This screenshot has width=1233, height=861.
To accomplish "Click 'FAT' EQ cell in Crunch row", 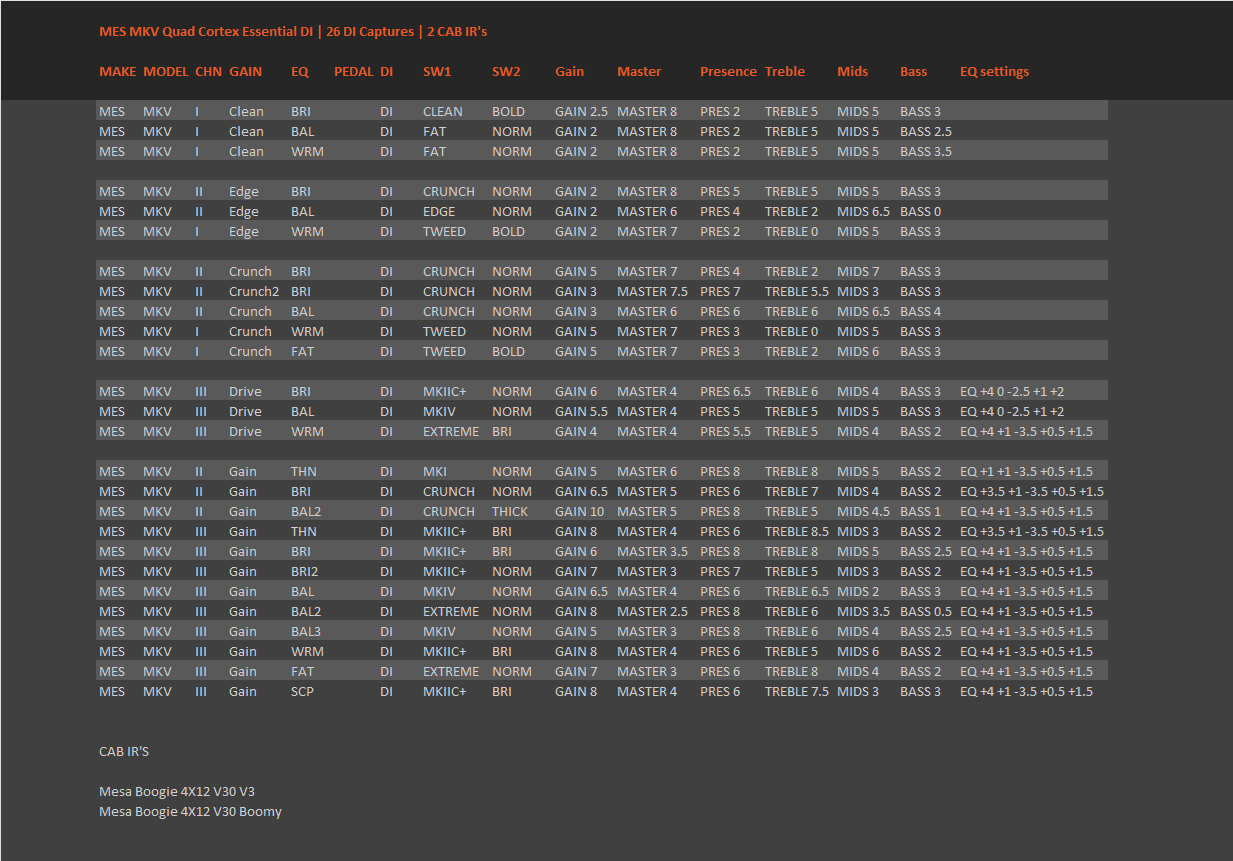I will pyautogui.click(x=302, y=352).
